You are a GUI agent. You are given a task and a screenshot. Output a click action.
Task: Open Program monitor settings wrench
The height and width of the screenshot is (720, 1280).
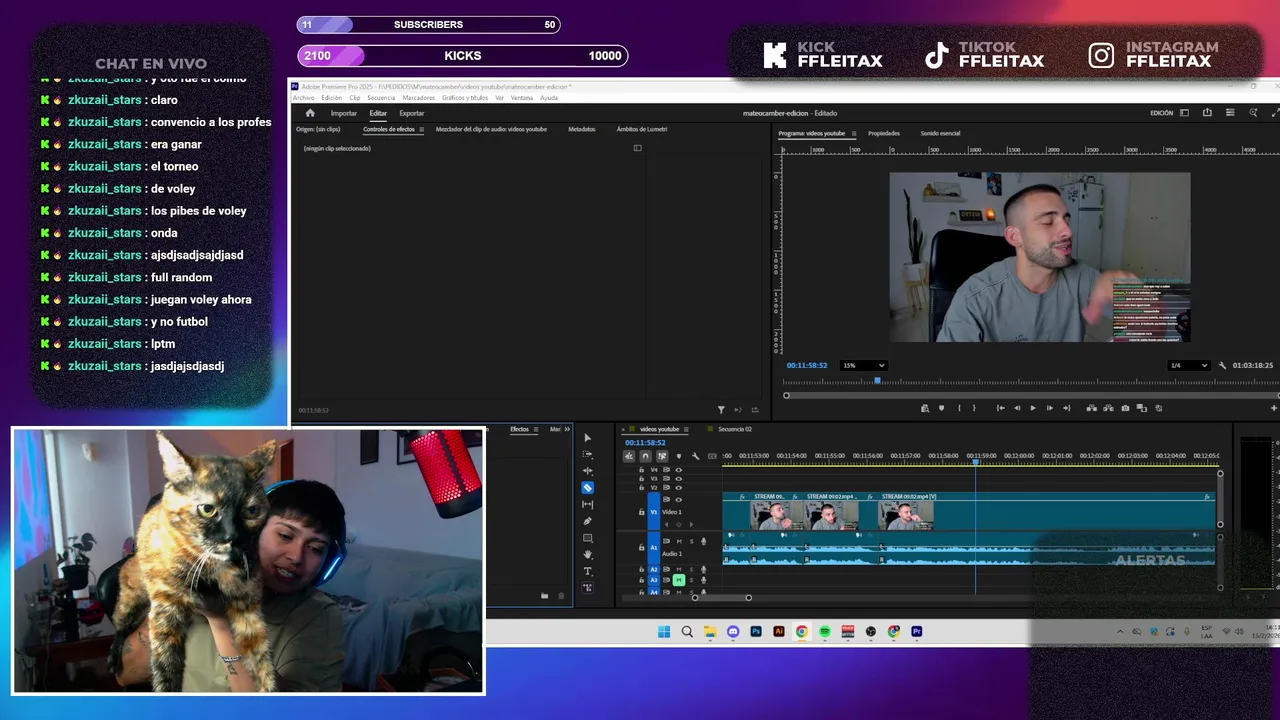(x=1222, y=365)
